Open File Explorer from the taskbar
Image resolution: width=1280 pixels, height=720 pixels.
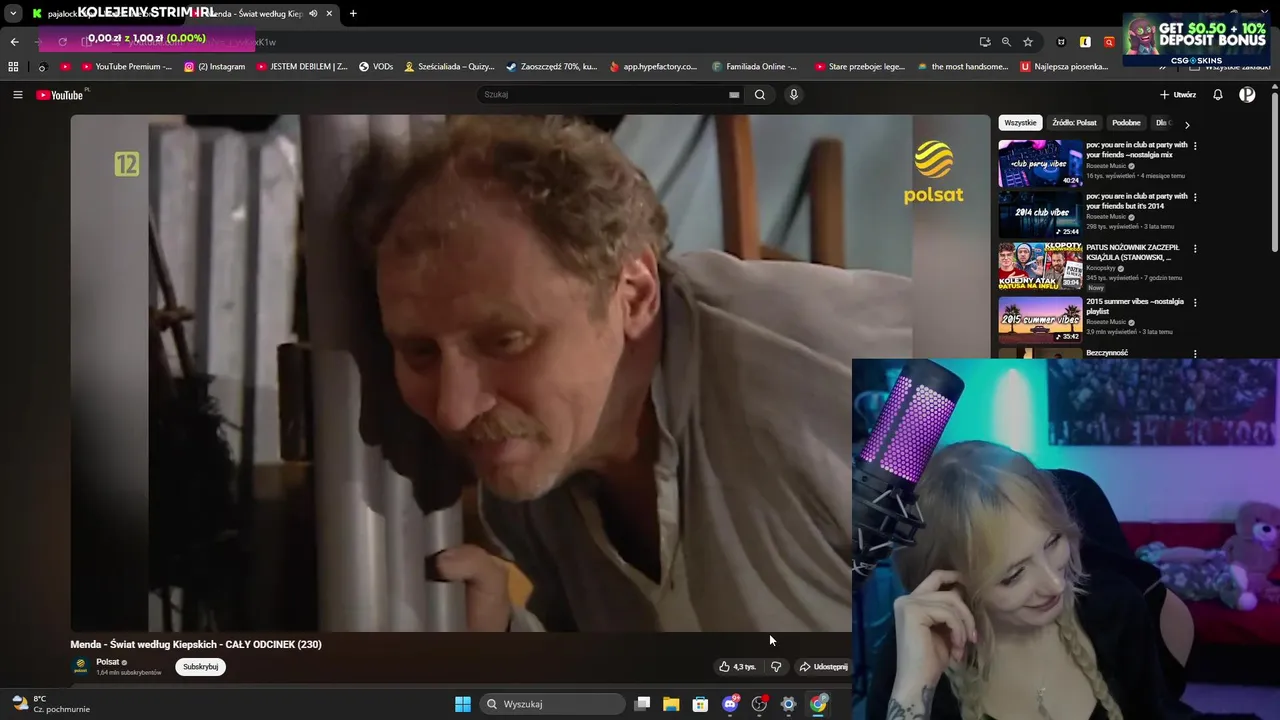click(671, 704)
